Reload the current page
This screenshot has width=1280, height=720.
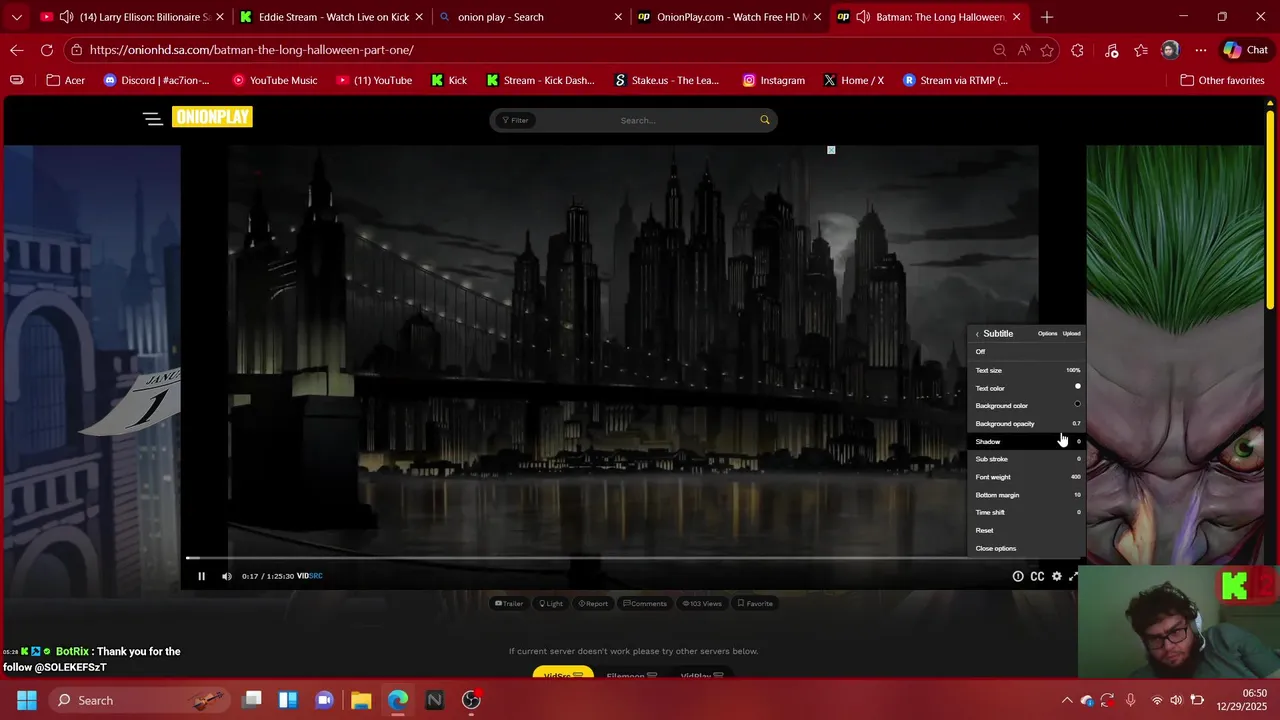(47, 50)
